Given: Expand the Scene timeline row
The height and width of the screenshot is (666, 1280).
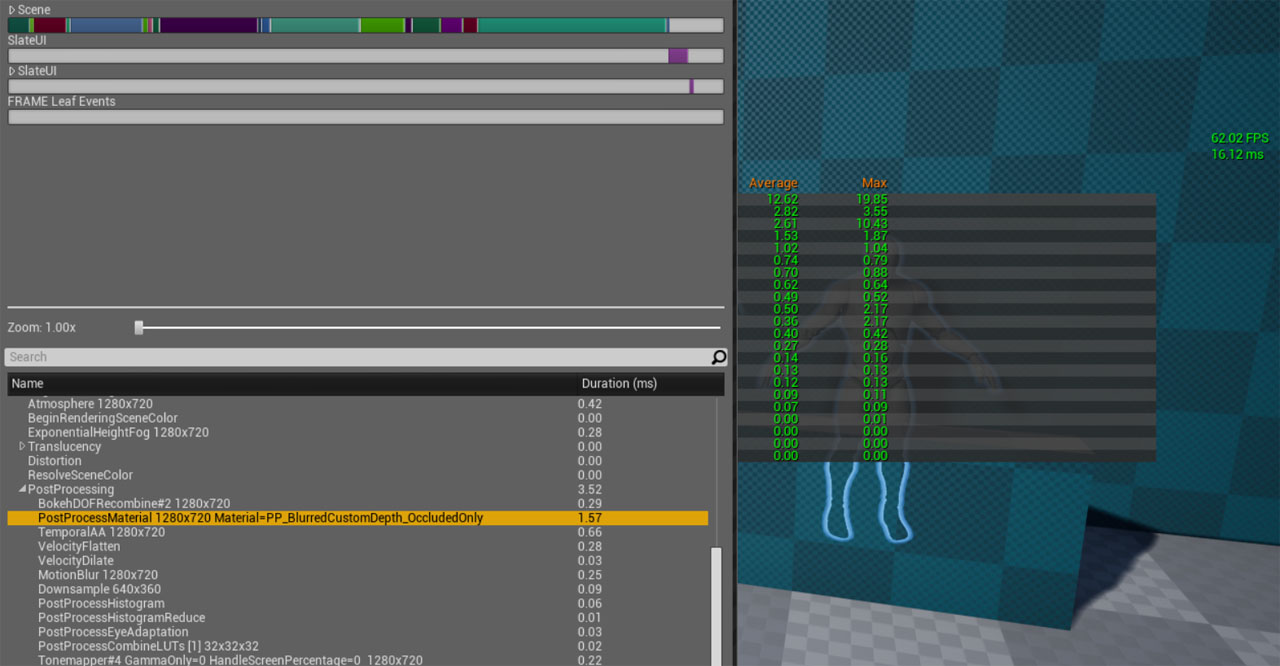Looking at the screenshot, I should click(12, 10).
